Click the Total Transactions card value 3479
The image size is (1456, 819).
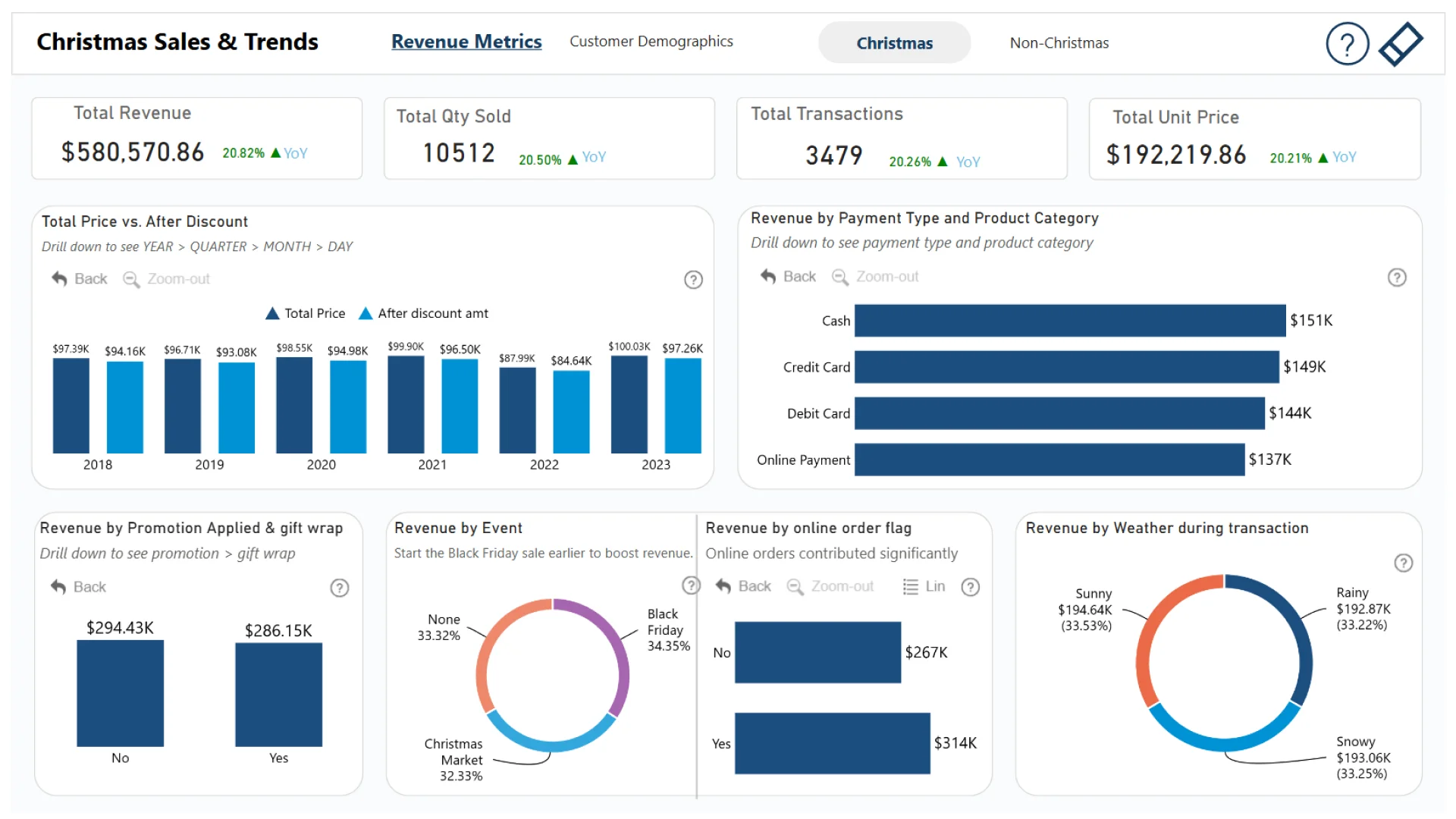(x=834, y=155)
